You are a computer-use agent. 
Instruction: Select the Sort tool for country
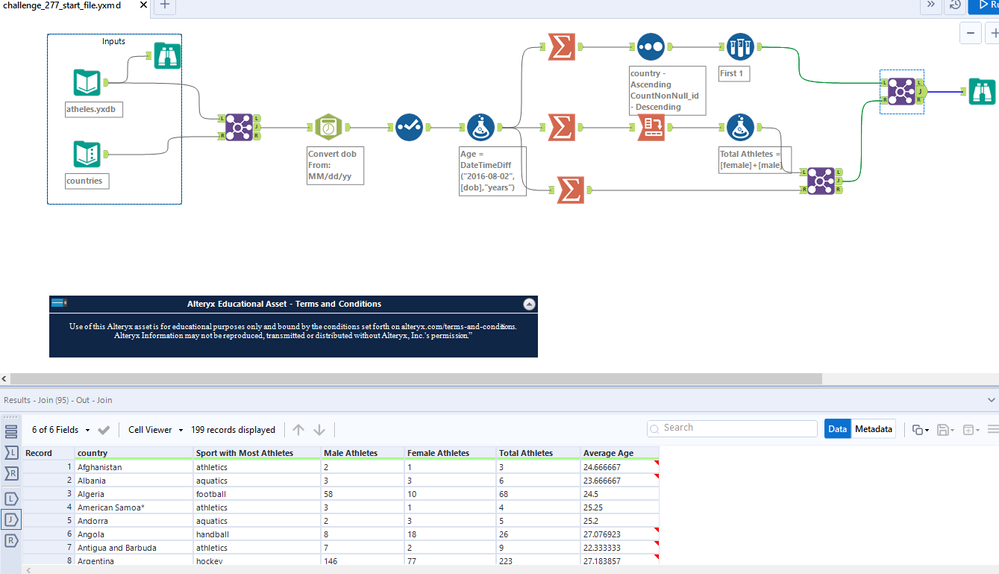click(x=650, y=47)
